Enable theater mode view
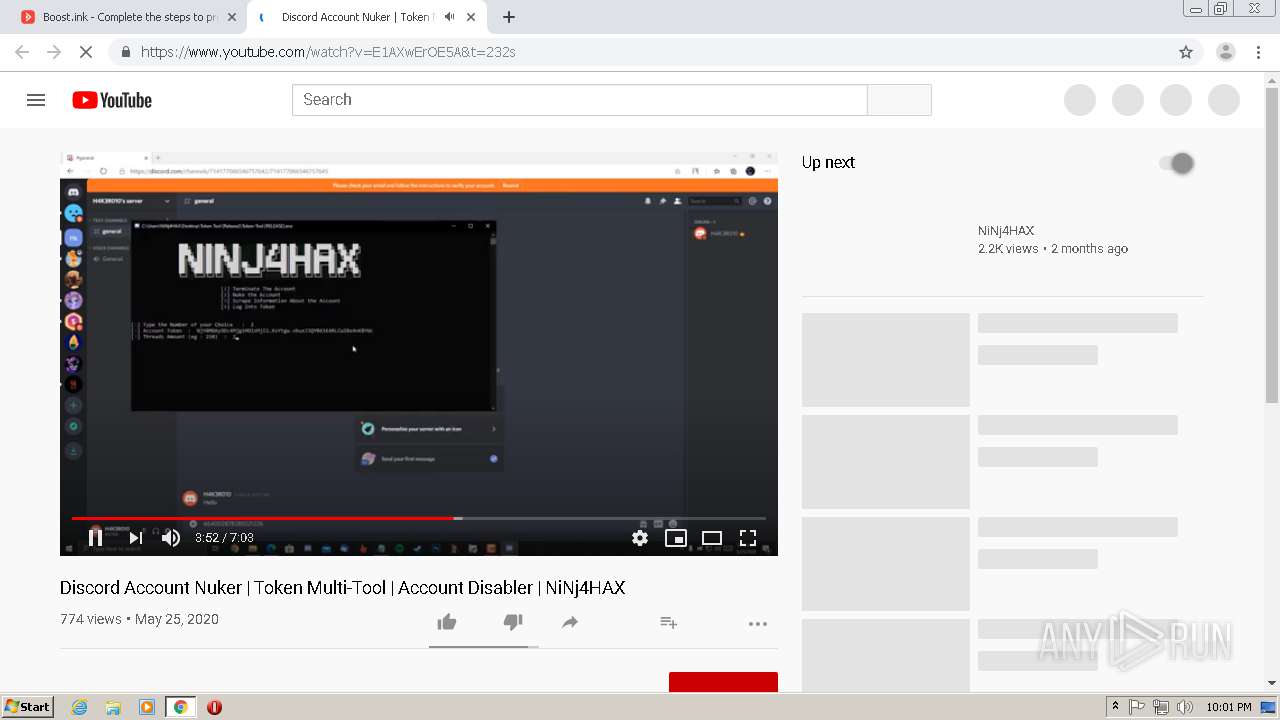 [x=712, y=538]
